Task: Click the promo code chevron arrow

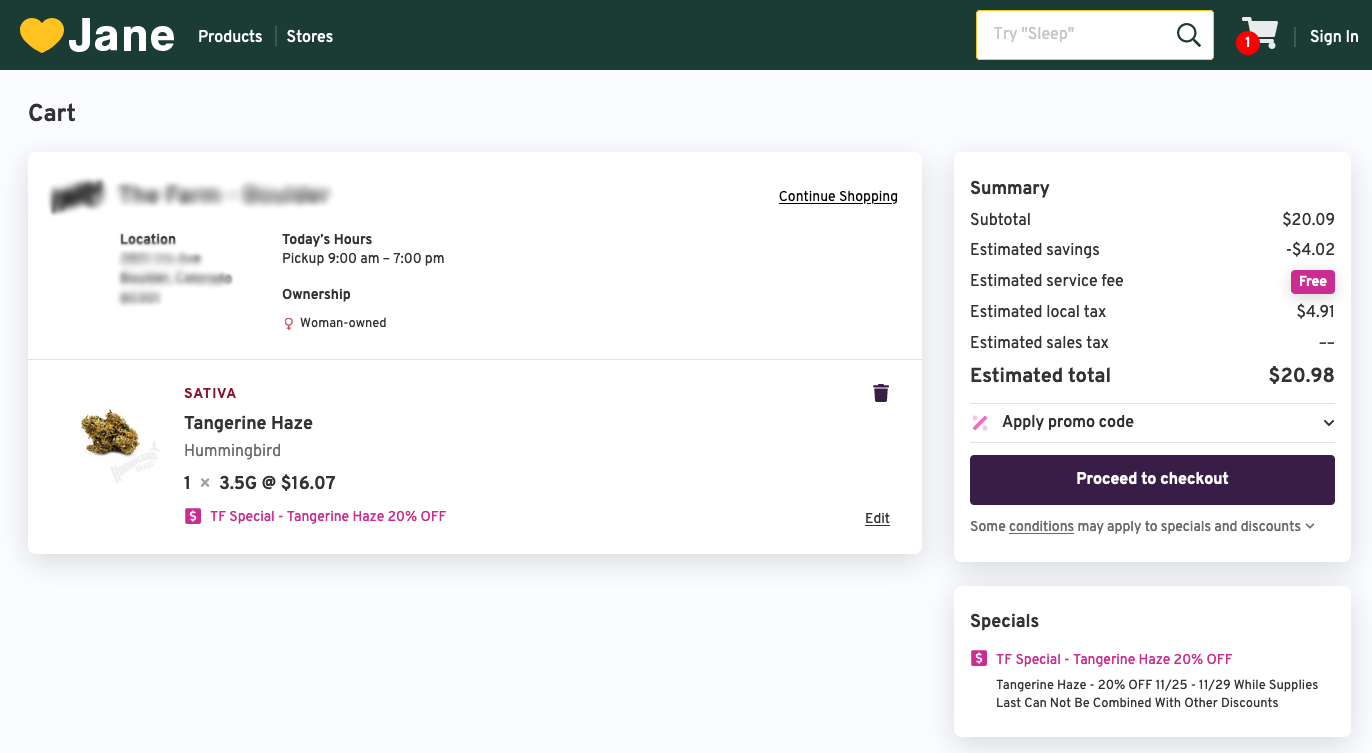Action: 1328,423
